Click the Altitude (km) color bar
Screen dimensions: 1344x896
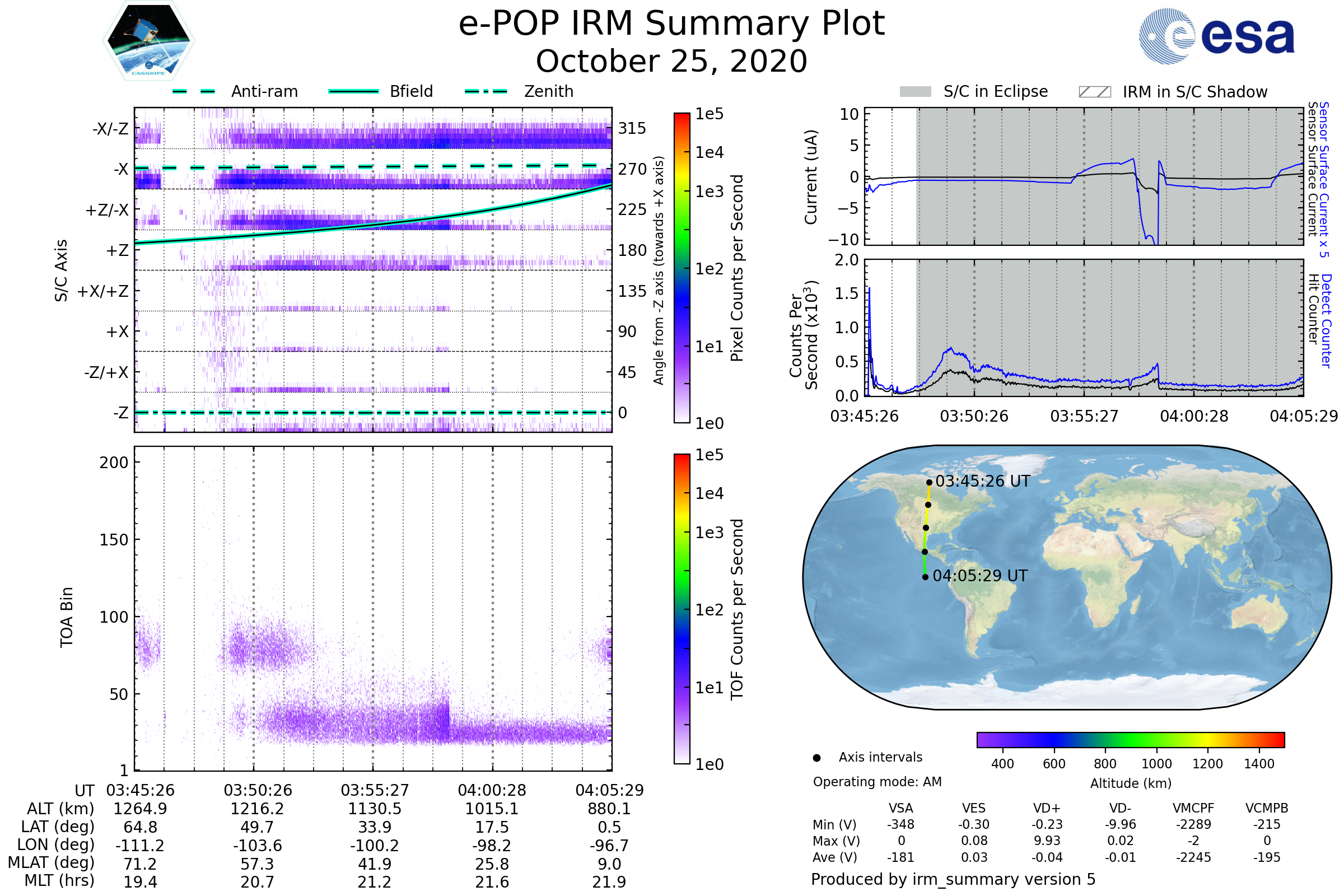pos(1130,740)
